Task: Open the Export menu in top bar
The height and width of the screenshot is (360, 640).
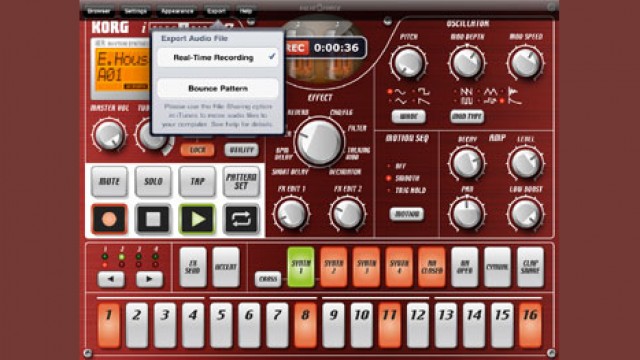Action: [x=216, y=11]
